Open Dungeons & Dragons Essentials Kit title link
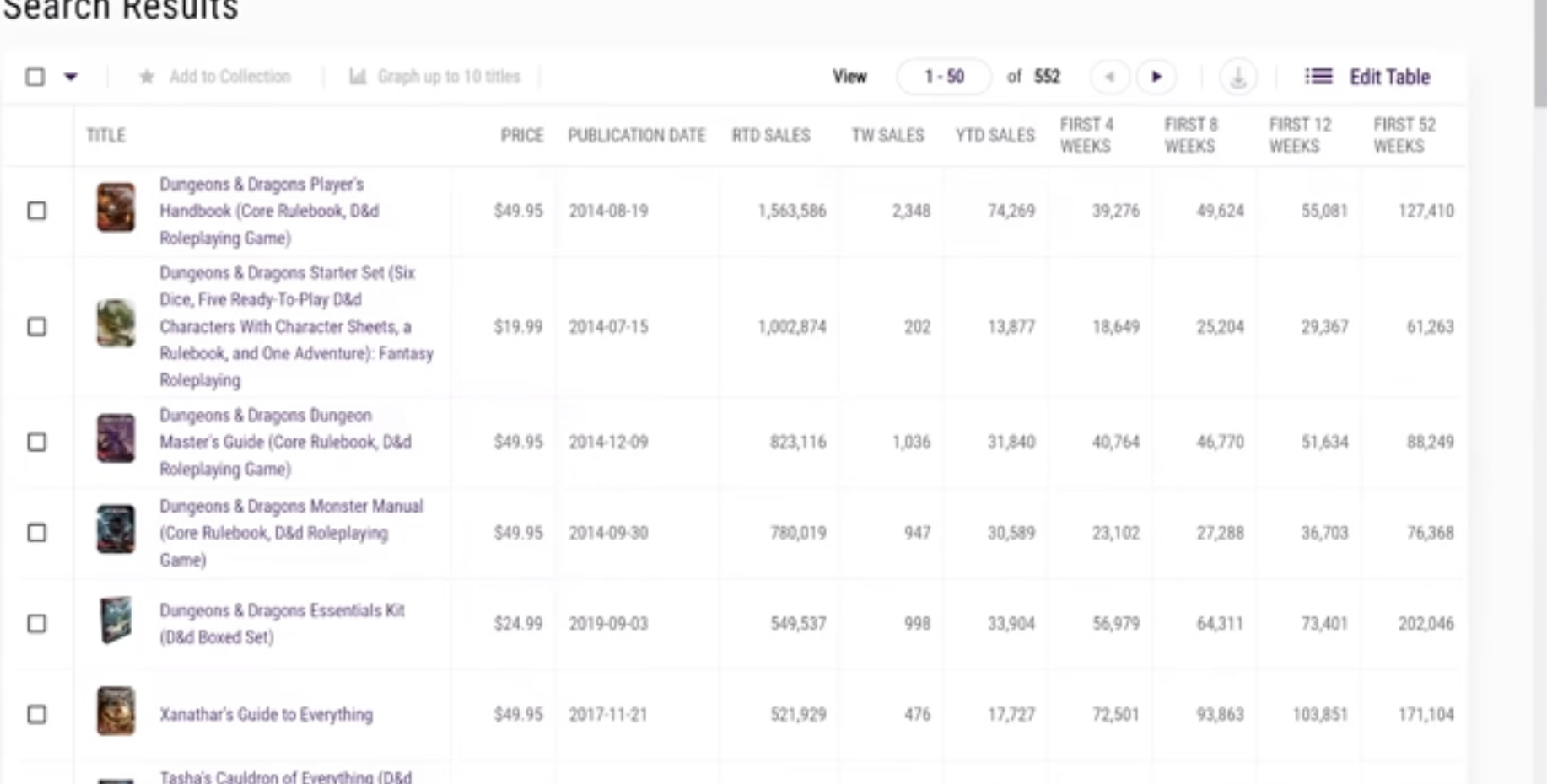The width and height of the screenshot is (1547, 784). coord(282,623)
